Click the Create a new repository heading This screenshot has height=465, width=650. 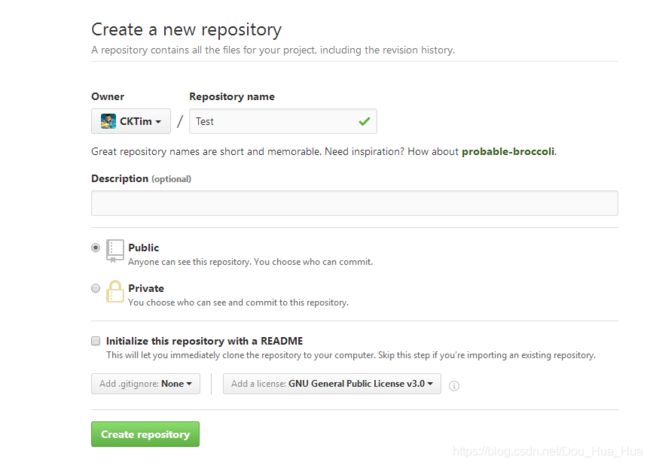point(186,30)
